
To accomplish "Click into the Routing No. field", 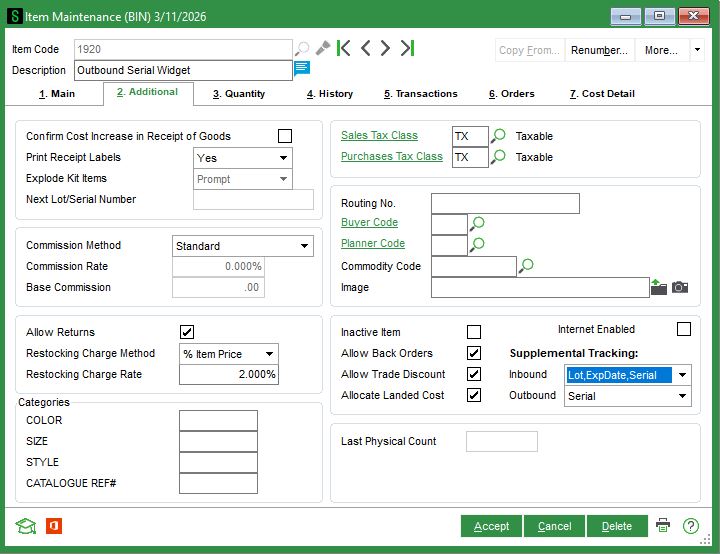I will [x=505, y=204].
